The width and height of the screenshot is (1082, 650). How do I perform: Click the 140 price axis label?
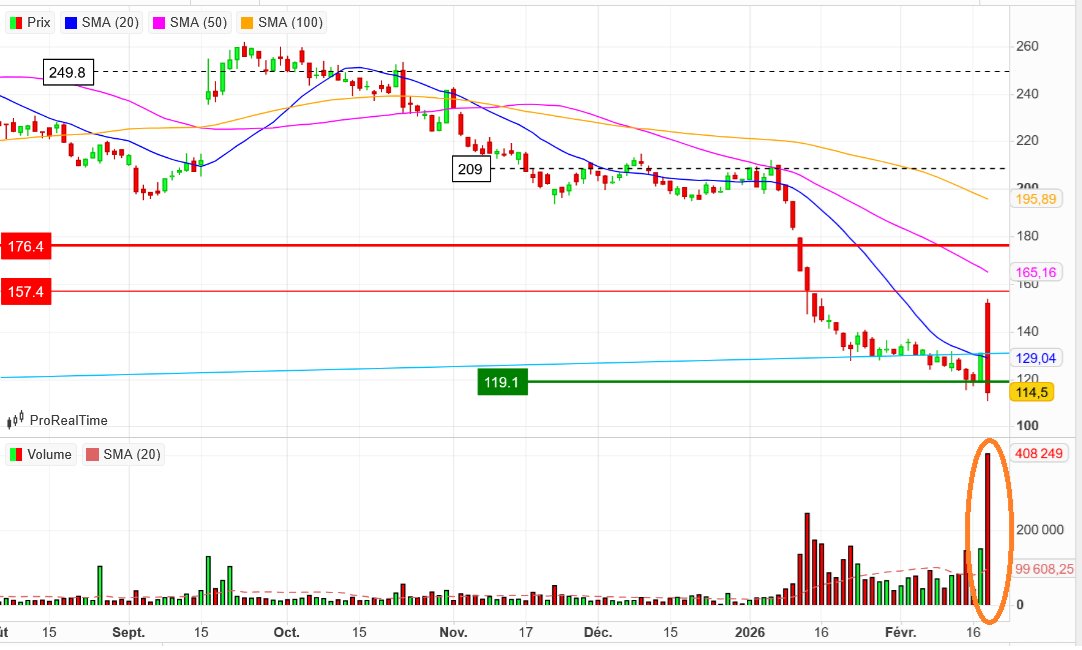point(1027,331)
